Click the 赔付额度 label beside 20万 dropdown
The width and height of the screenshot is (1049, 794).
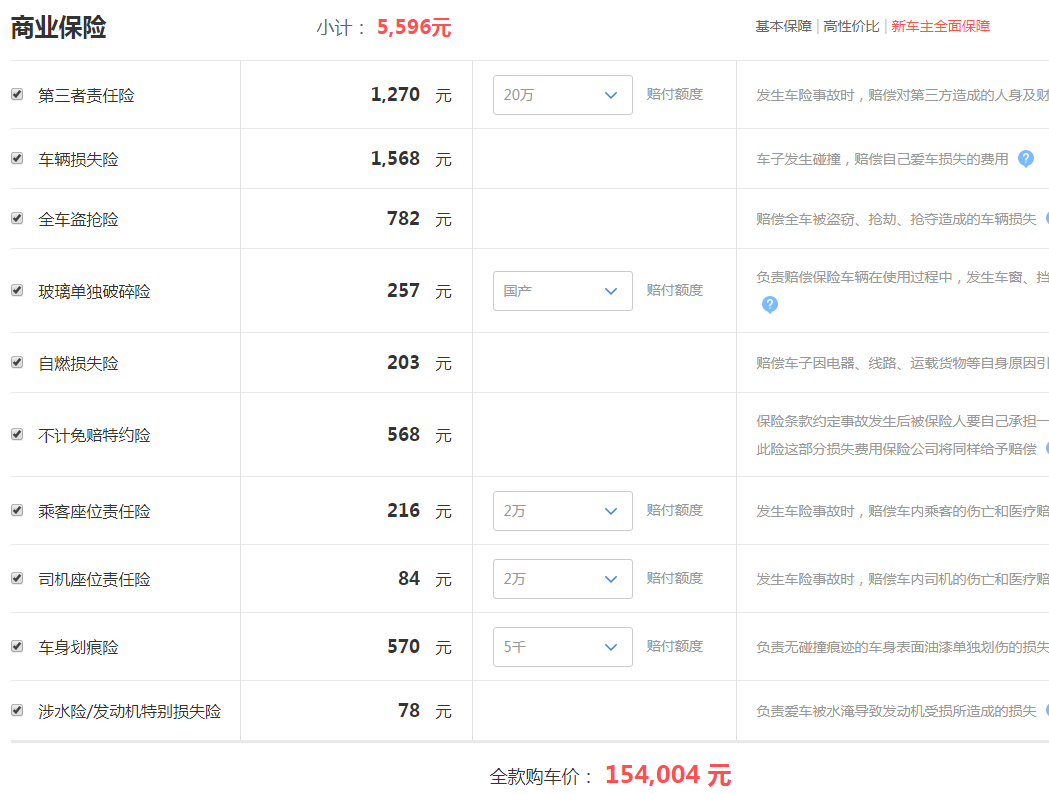pos(674,94)
